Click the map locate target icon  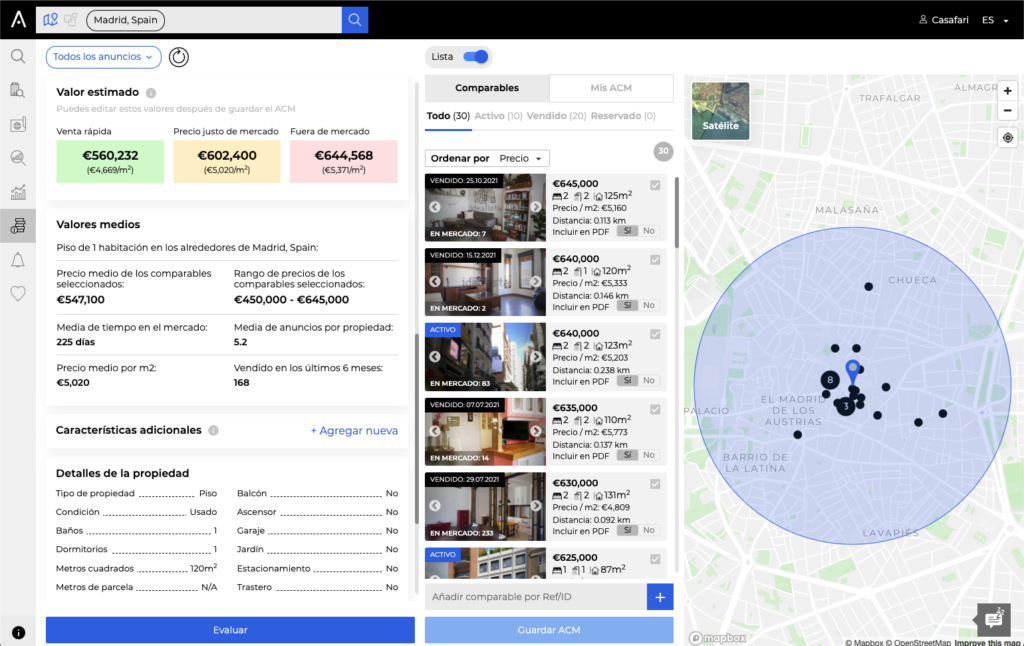(1008, 138)
